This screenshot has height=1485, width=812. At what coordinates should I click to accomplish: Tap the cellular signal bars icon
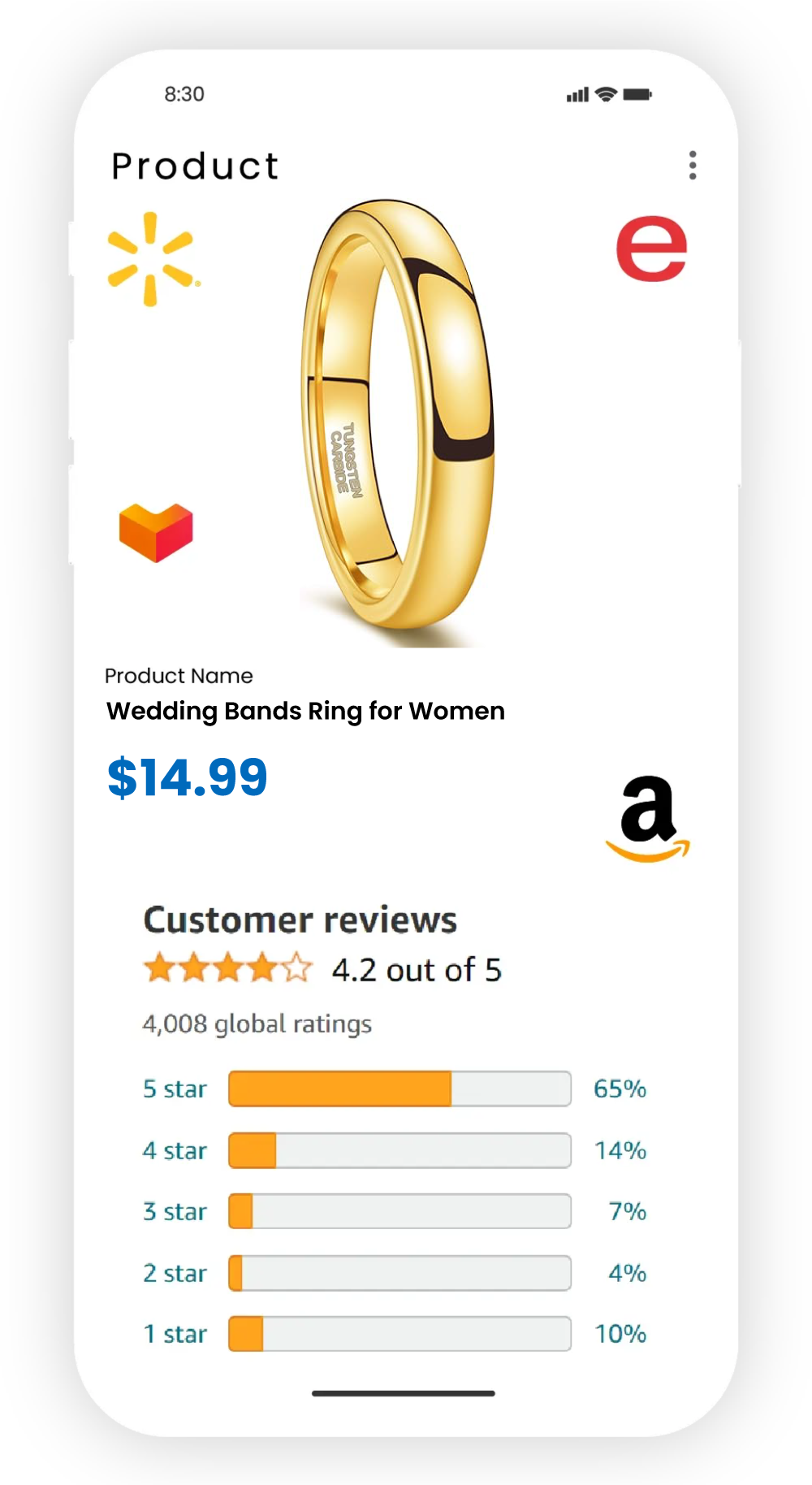click(x=577, y=95)
